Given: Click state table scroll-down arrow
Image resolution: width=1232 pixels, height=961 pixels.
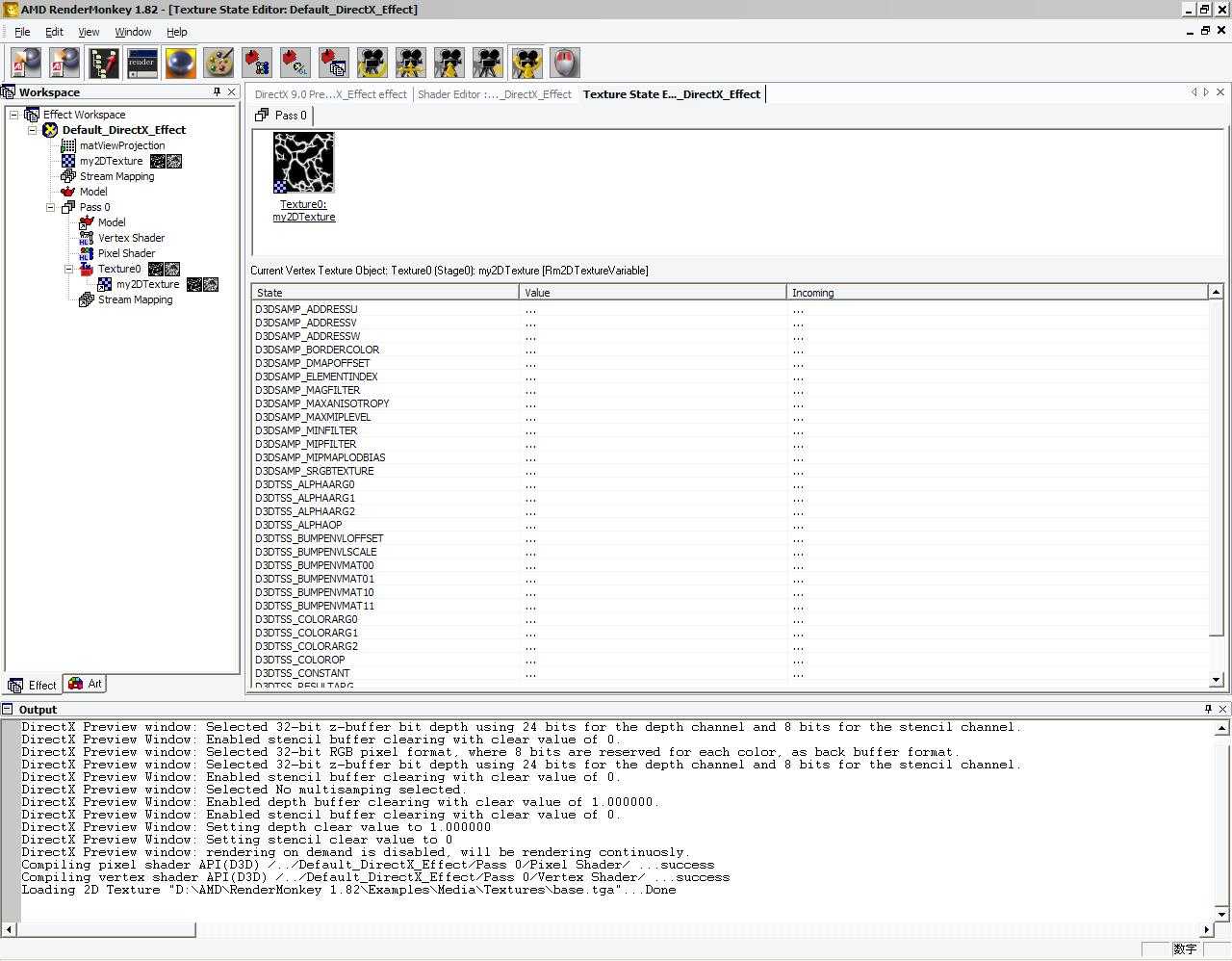Looking at the screenshot, I should (x=1216, y=680).
